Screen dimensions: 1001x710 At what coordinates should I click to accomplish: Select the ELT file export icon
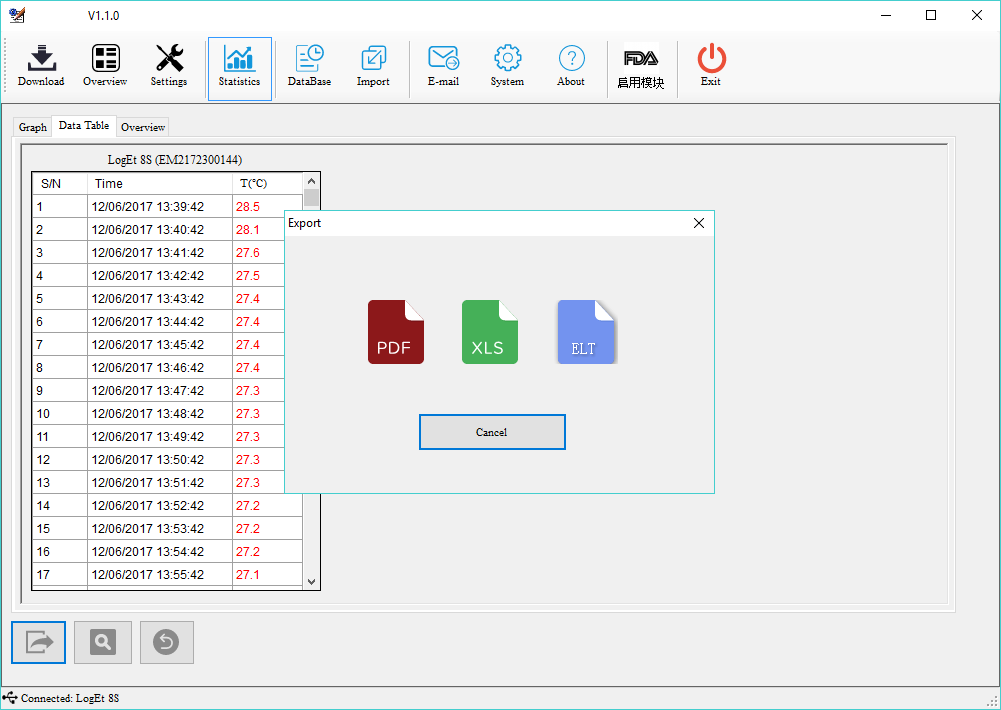[585, 332]
